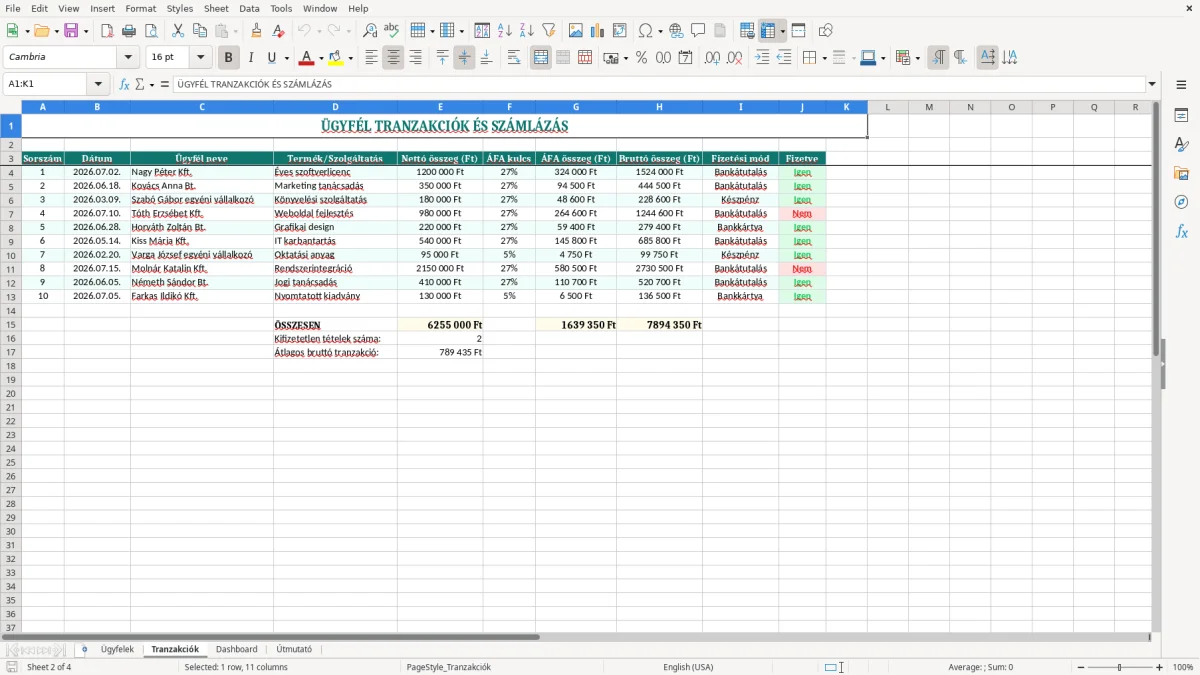Cut the selection with scissors icon

(x=178, y=31)
